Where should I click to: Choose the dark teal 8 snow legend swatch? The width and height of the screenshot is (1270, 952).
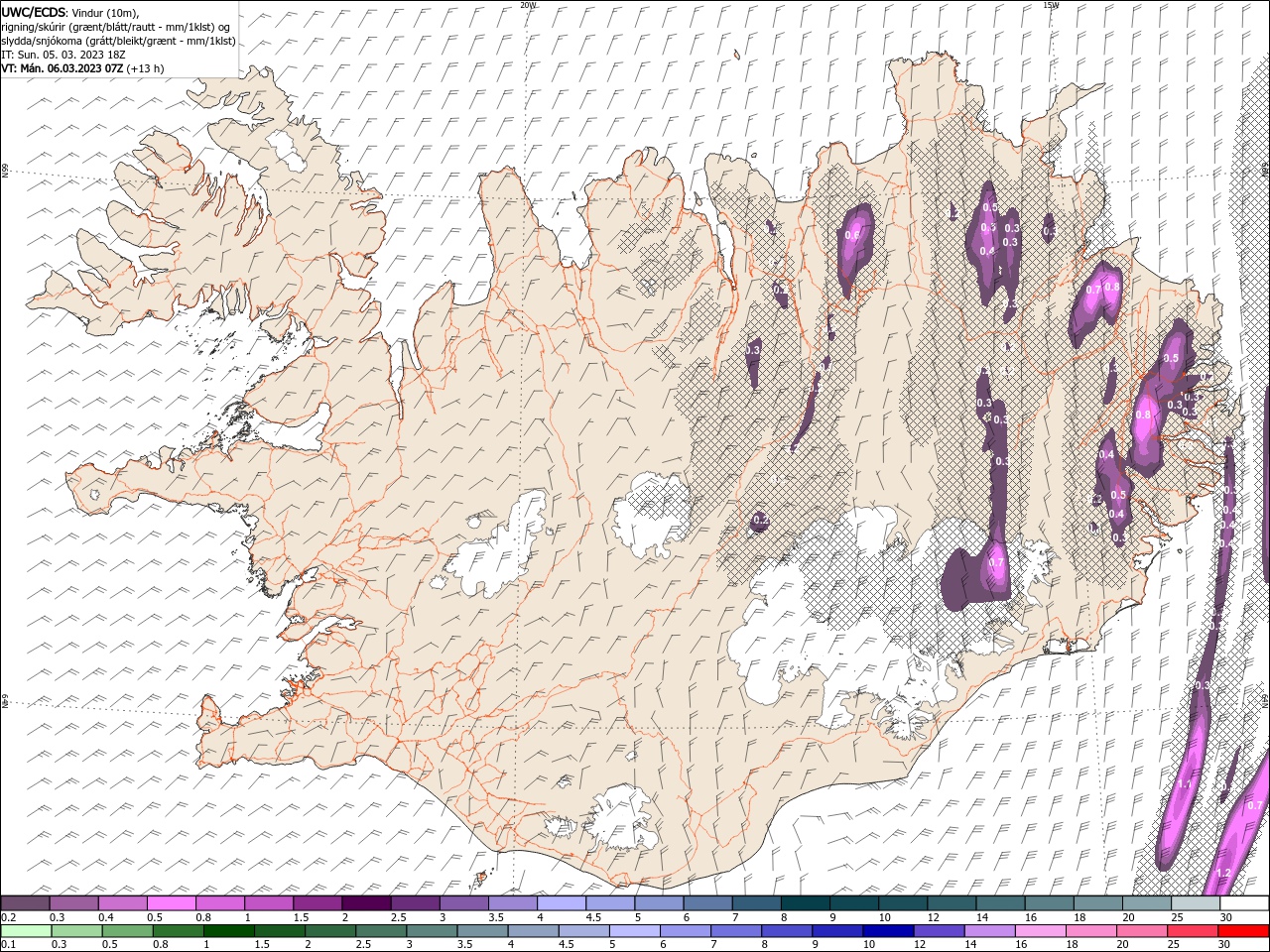805,903
